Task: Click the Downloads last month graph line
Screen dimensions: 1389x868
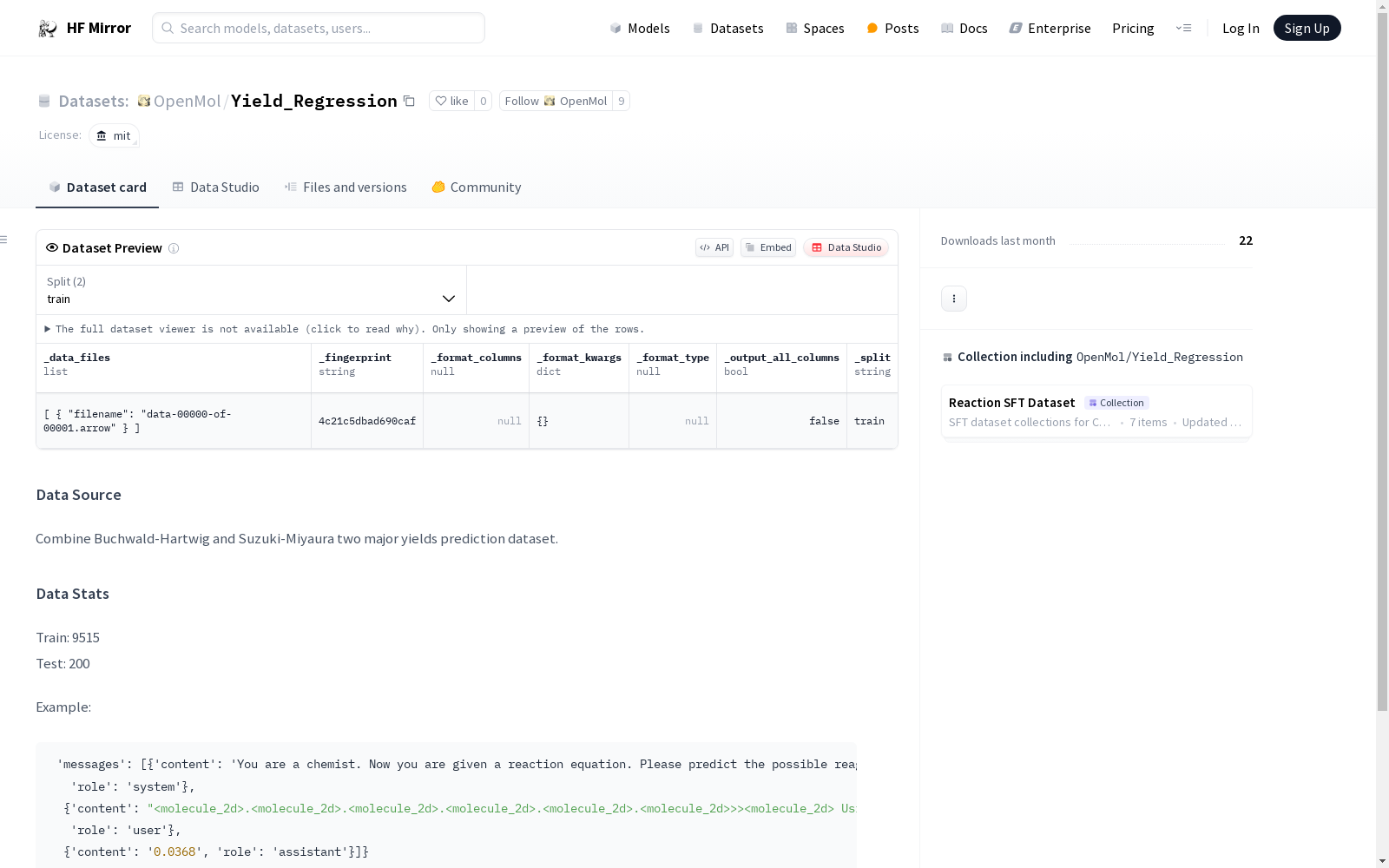Action: 1147,244
